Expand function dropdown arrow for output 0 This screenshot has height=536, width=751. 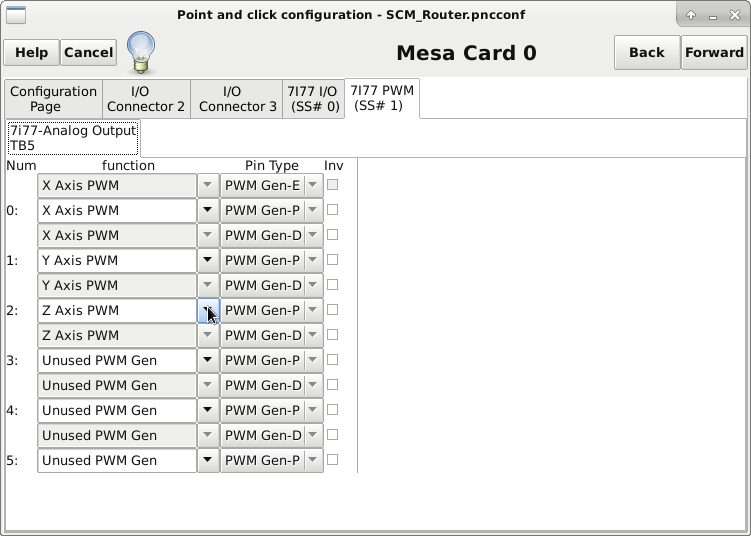[207, 211]
